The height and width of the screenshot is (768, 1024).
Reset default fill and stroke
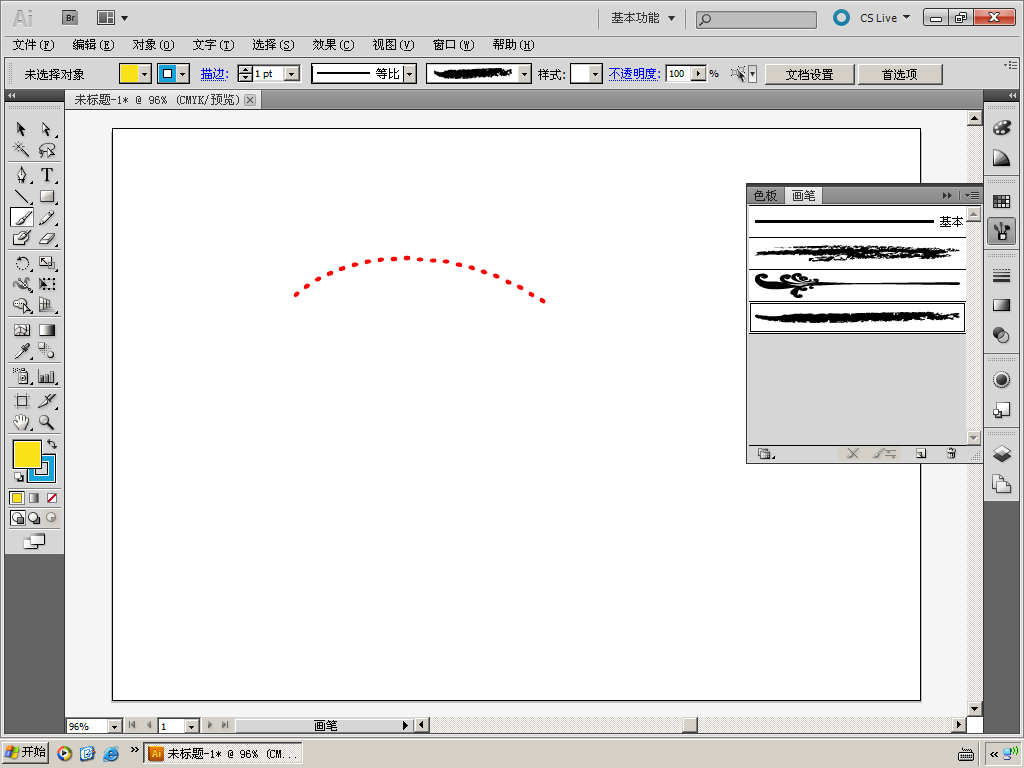(x=18, y=477)
